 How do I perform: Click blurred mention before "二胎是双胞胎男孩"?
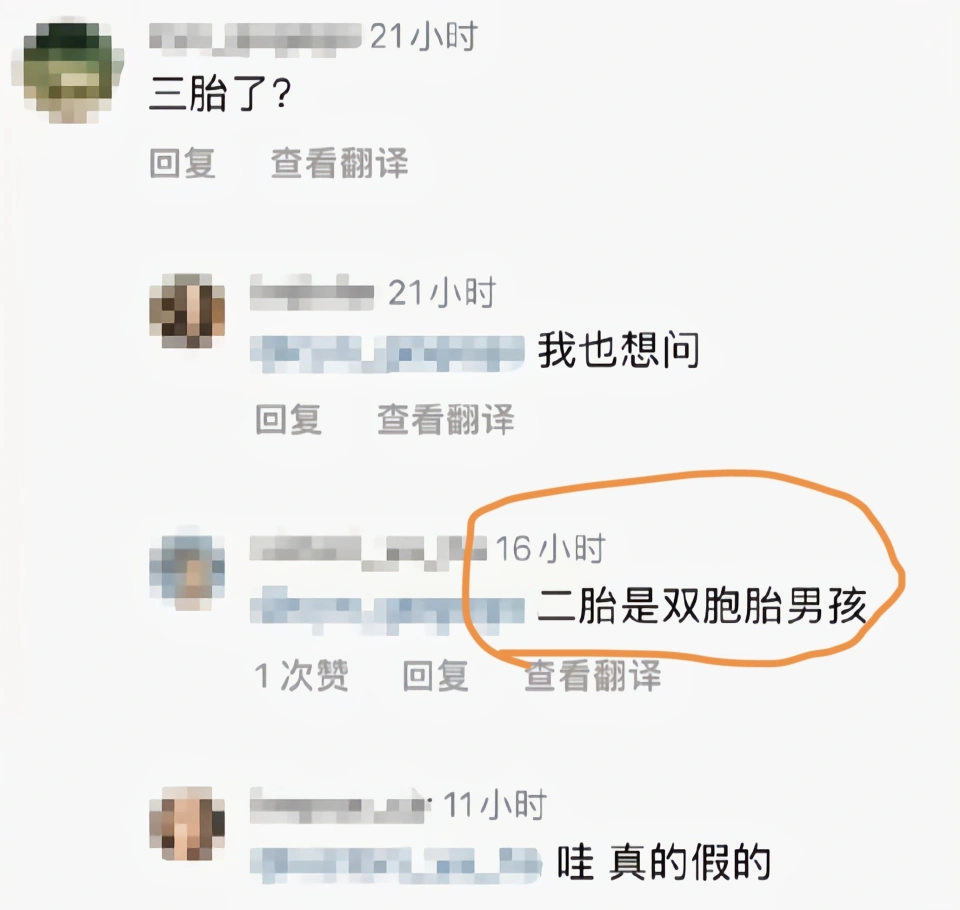[x=387, y=609]
